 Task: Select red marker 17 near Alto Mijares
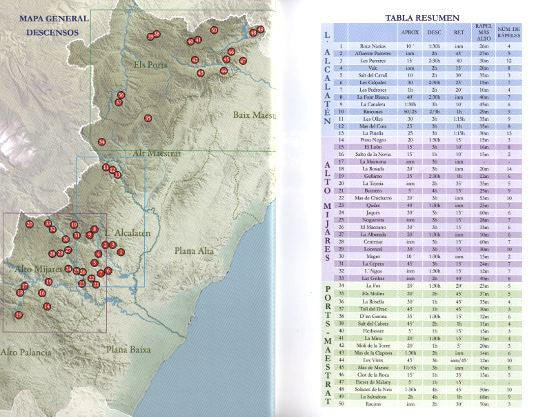click(24, 286)
